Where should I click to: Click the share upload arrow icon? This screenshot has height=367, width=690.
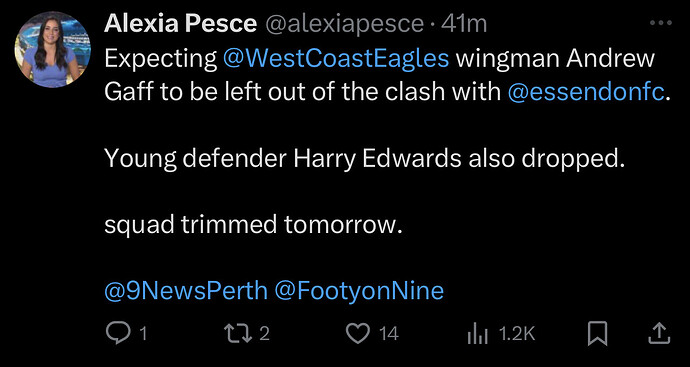click(659, 334)
